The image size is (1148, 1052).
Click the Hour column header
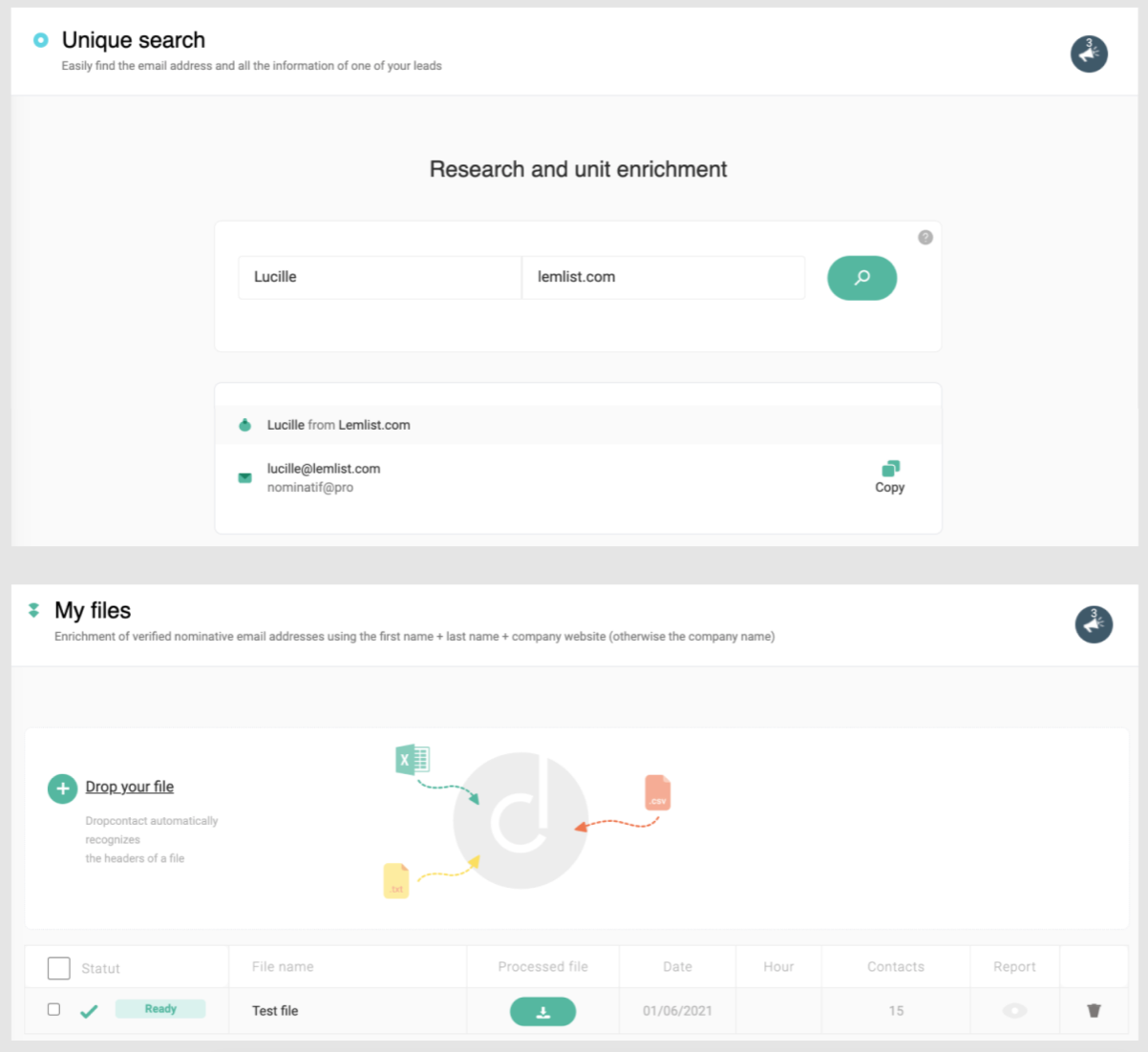pyautogui.click(x=778, y=967)
